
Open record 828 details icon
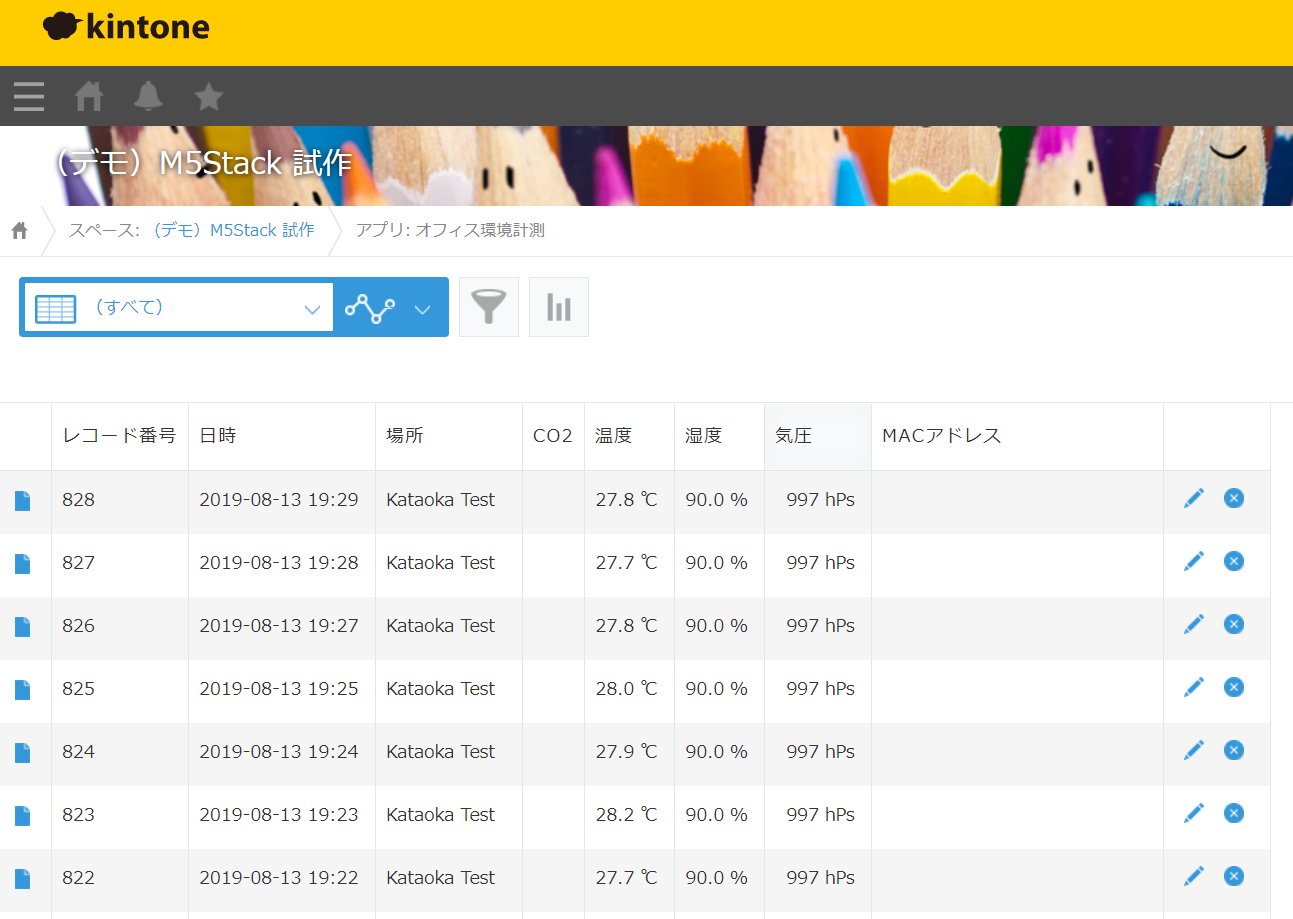[x=22, y=501]
